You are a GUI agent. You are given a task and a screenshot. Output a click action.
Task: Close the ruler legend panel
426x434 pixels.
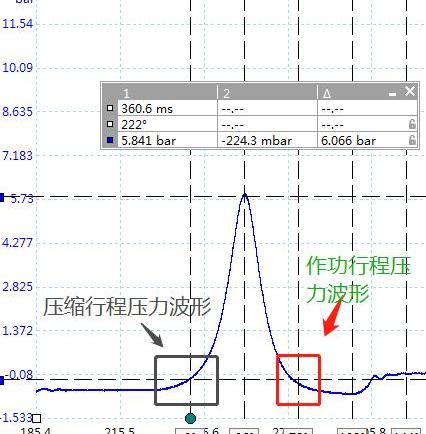410,91
